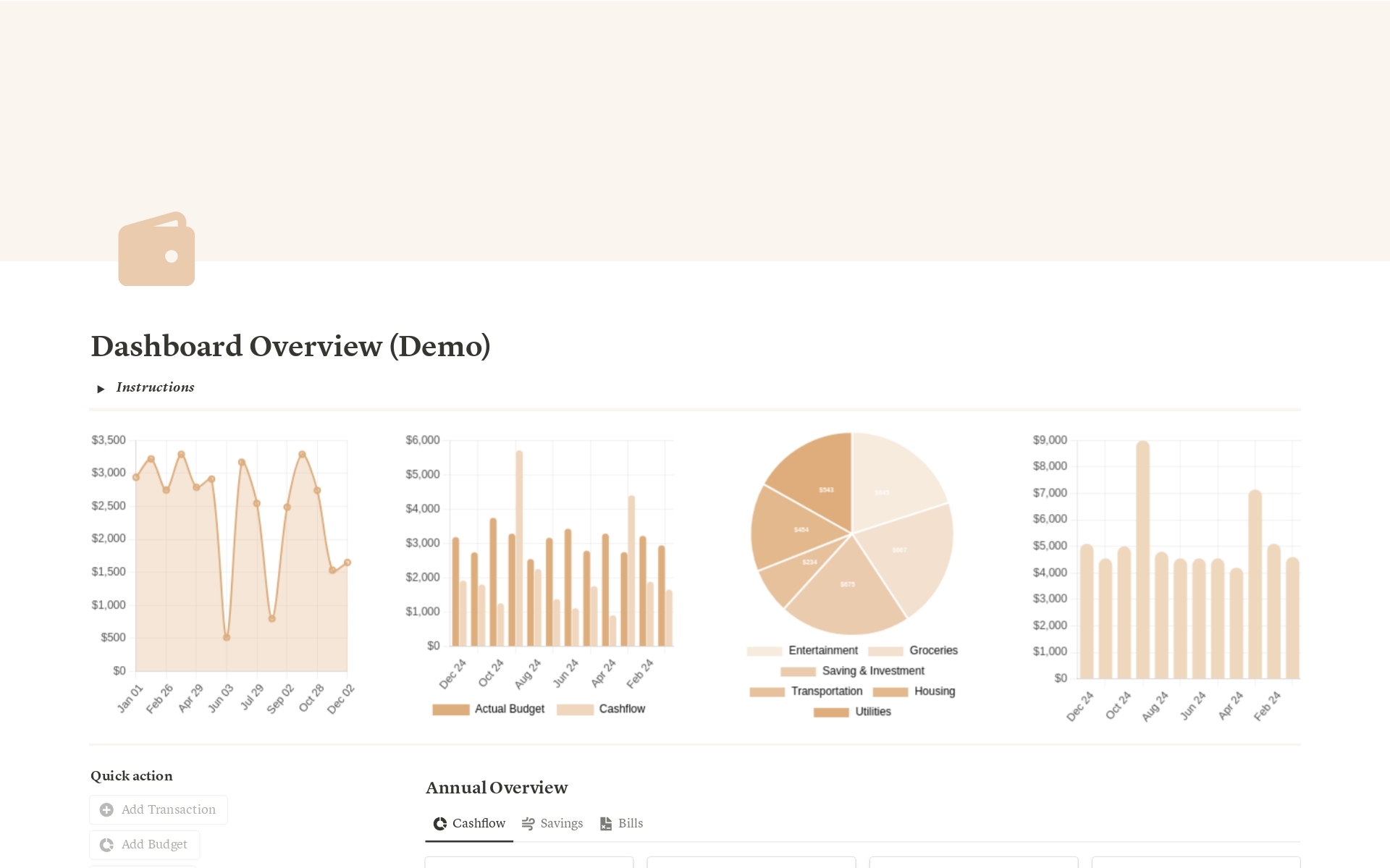
Task: Click the pie icon on Add Budget button
Action: click(106, 844)
